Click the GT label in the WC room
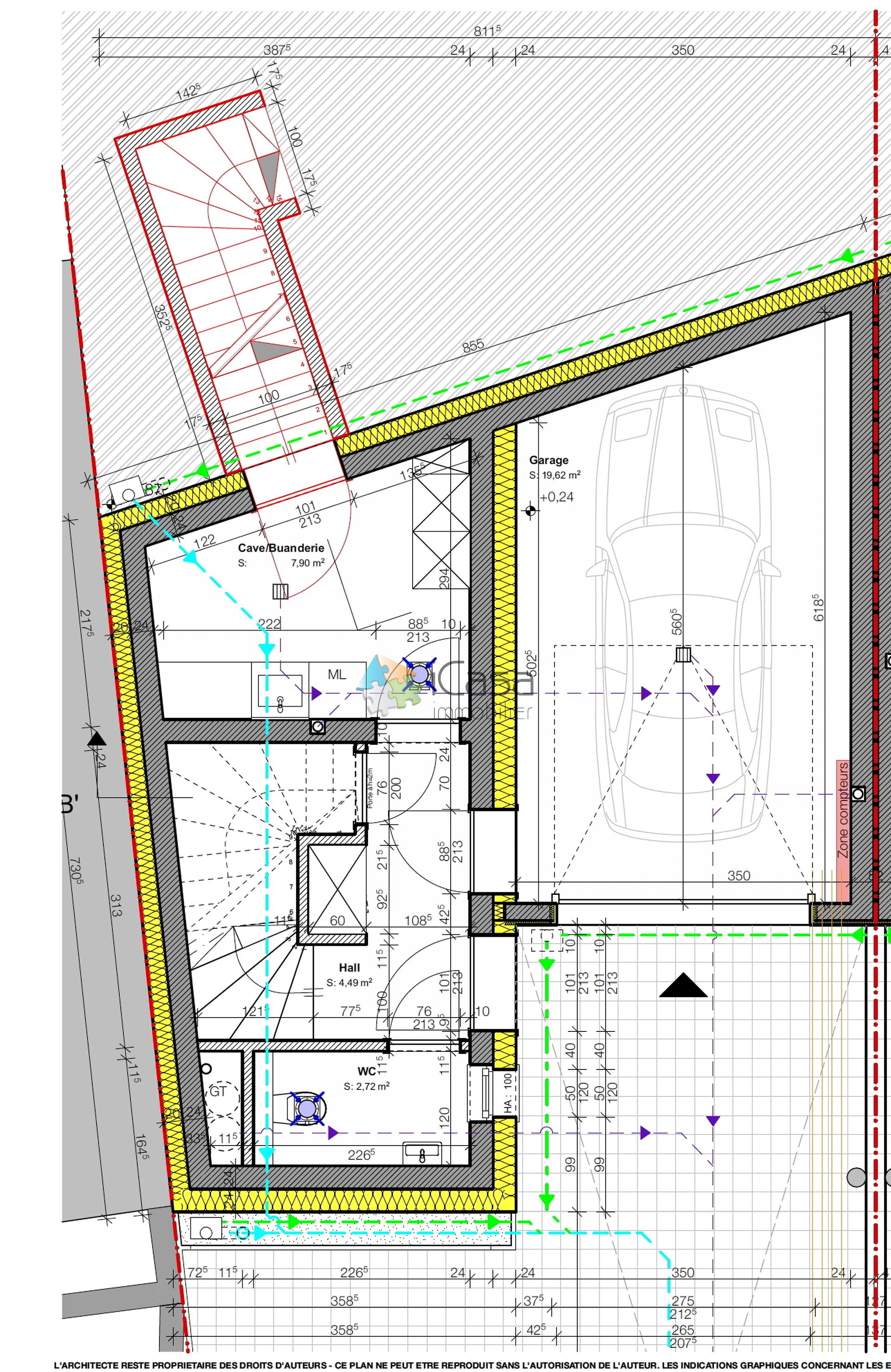The image size is (891, 1372). click(218, 1091)
